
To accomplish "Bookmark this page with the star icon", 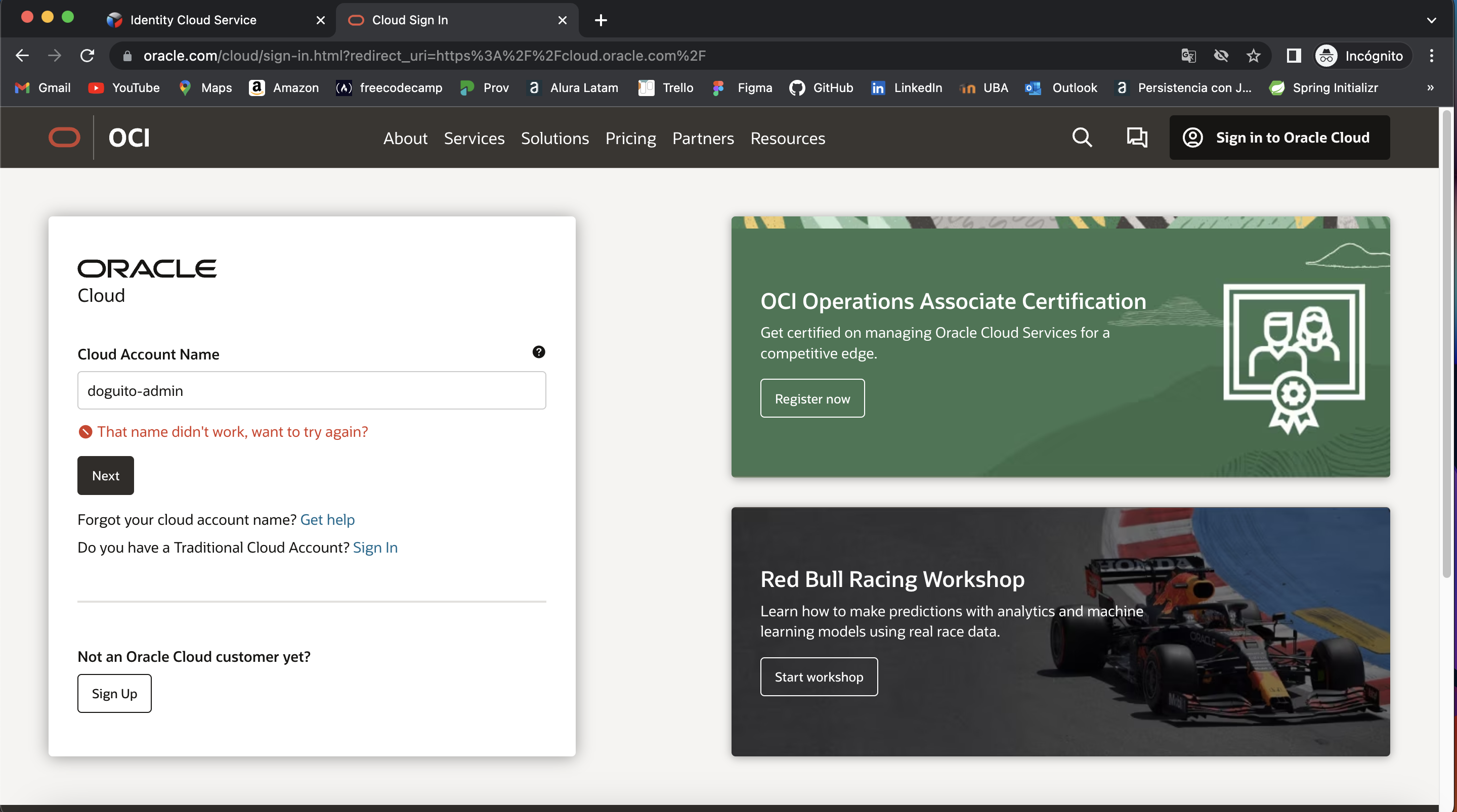I will click(x=1254, y=56).
